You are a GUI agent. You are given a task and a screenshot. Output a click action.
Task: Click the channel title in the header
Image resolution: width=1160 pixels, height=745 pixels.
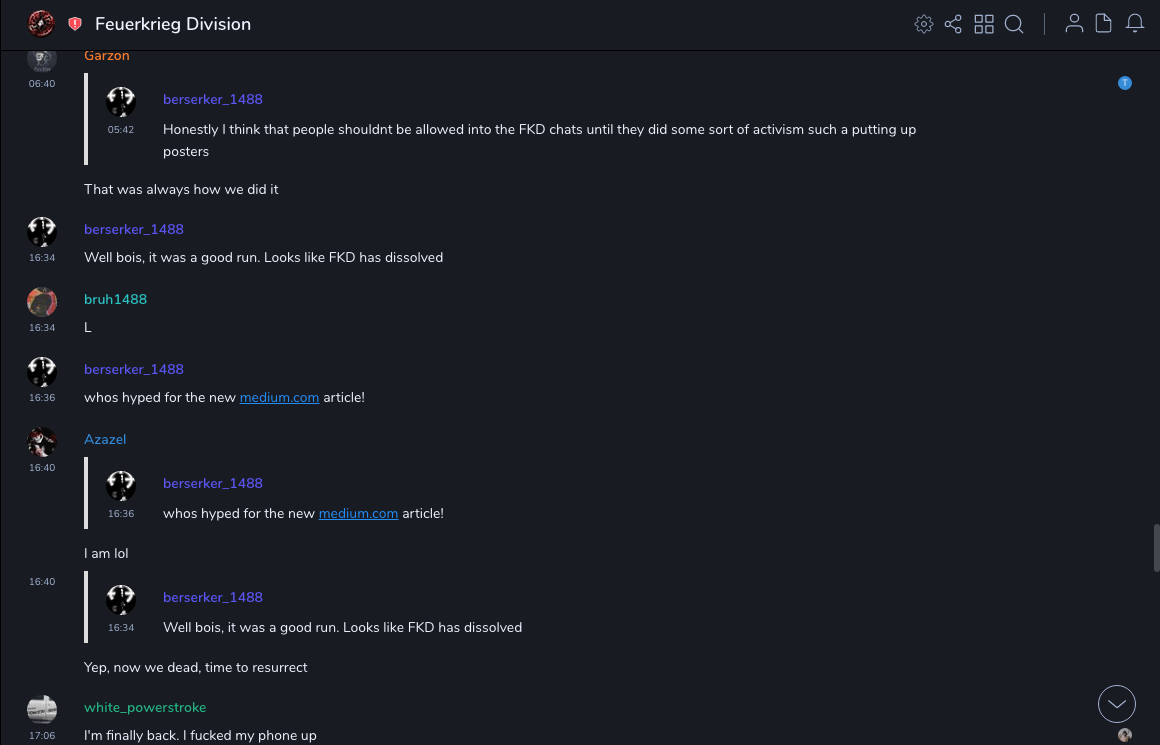173,24
